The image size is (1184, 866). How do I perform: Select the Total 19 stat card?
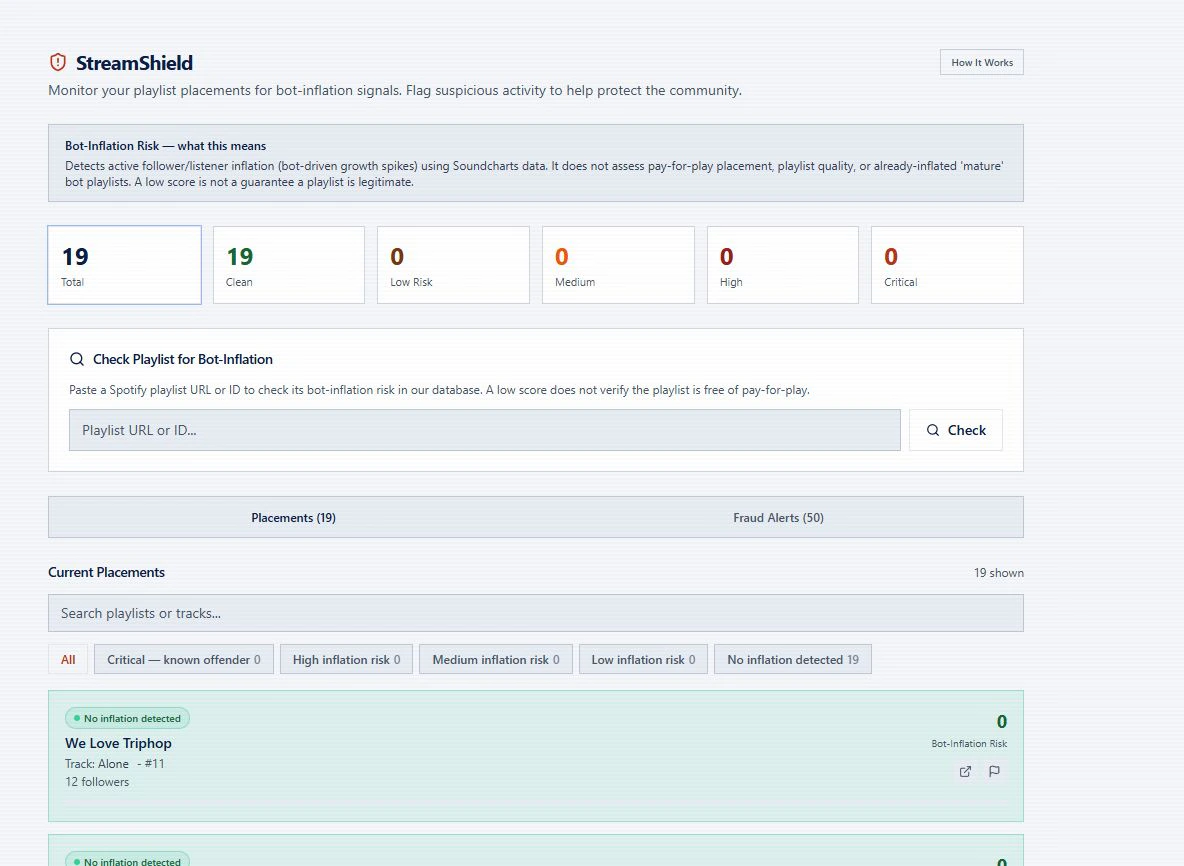coord(125,265)
